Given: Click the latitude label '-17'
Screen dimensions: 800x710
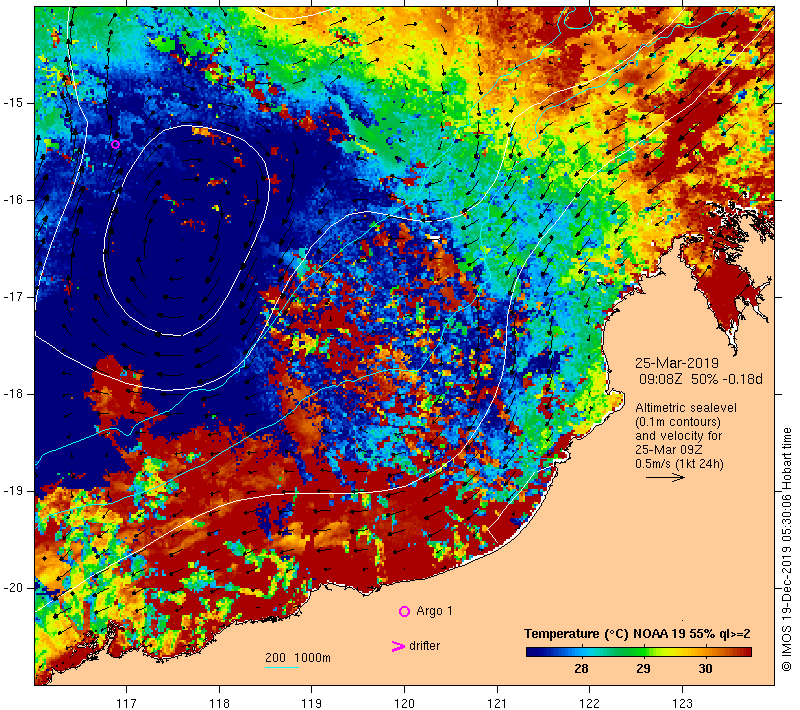Looking at the screenshot, I should 12,297.
